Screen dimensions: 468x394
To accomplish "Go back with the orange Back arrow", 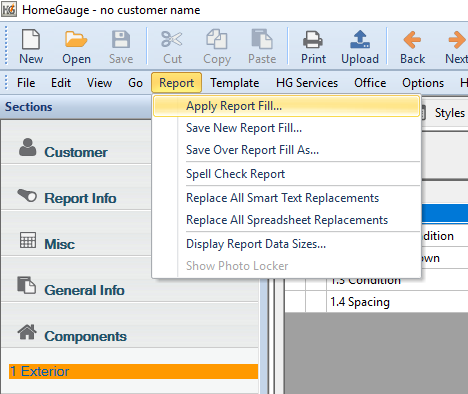I will [x=412, y=40].
